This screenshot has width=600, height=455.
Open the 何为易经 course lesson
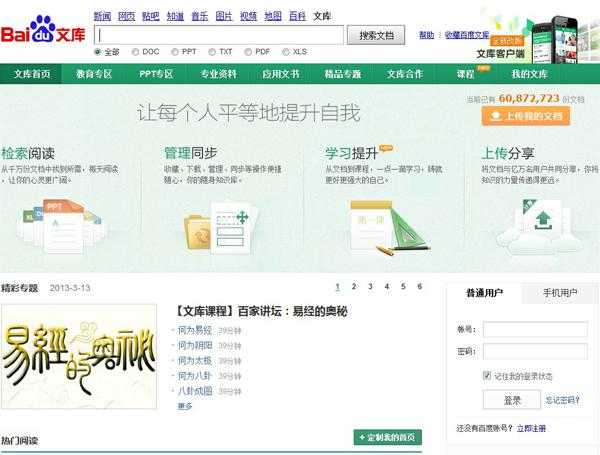(x=195, y=330)
